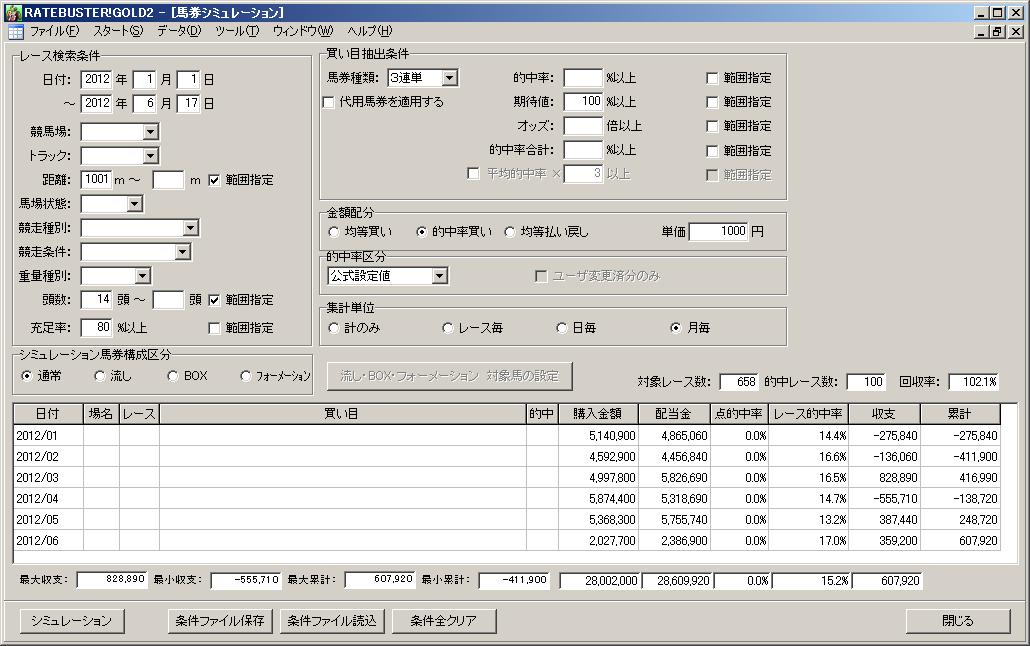This screenshot has width=1030, height=646.
Task: Click the オッズ threshold input field
Action: pos(583,126)
